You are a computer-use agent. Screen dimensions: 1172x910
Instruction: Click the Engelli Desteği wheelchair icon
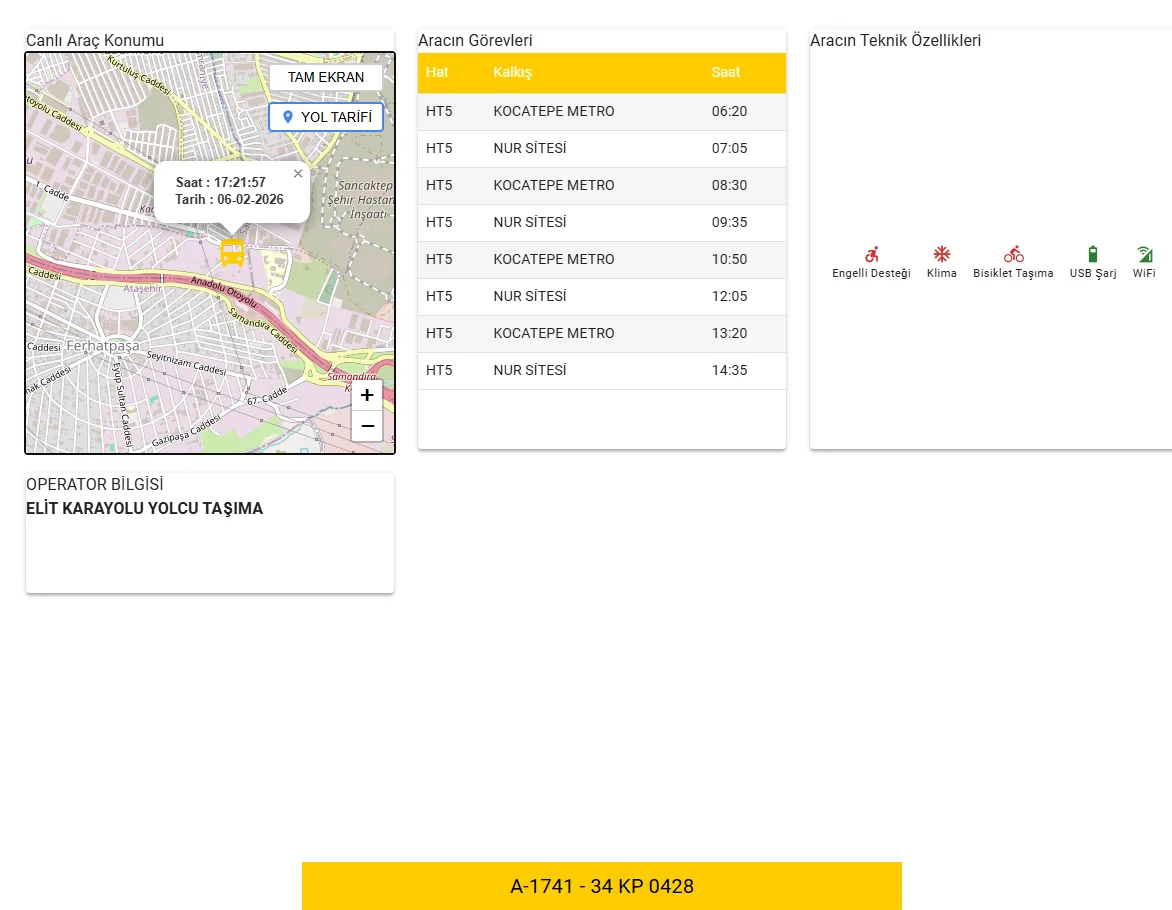[x=871, y=254]
